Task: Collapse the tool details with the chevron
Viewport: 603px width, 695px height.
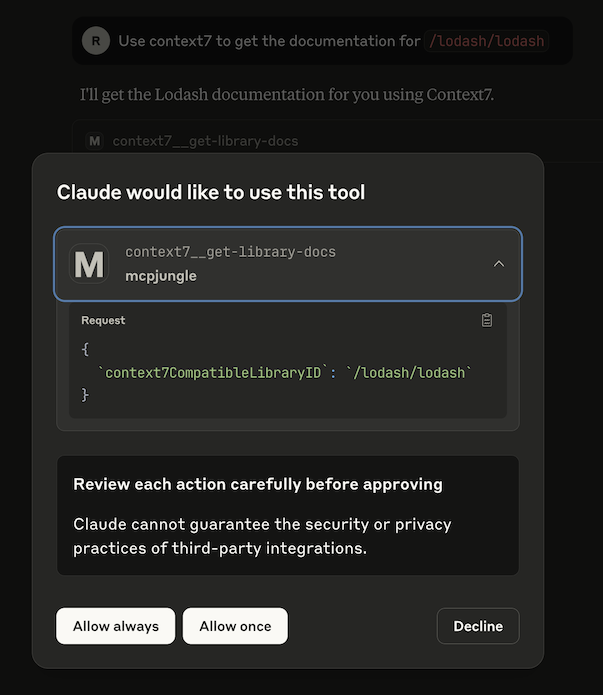Action: point(499,264)
